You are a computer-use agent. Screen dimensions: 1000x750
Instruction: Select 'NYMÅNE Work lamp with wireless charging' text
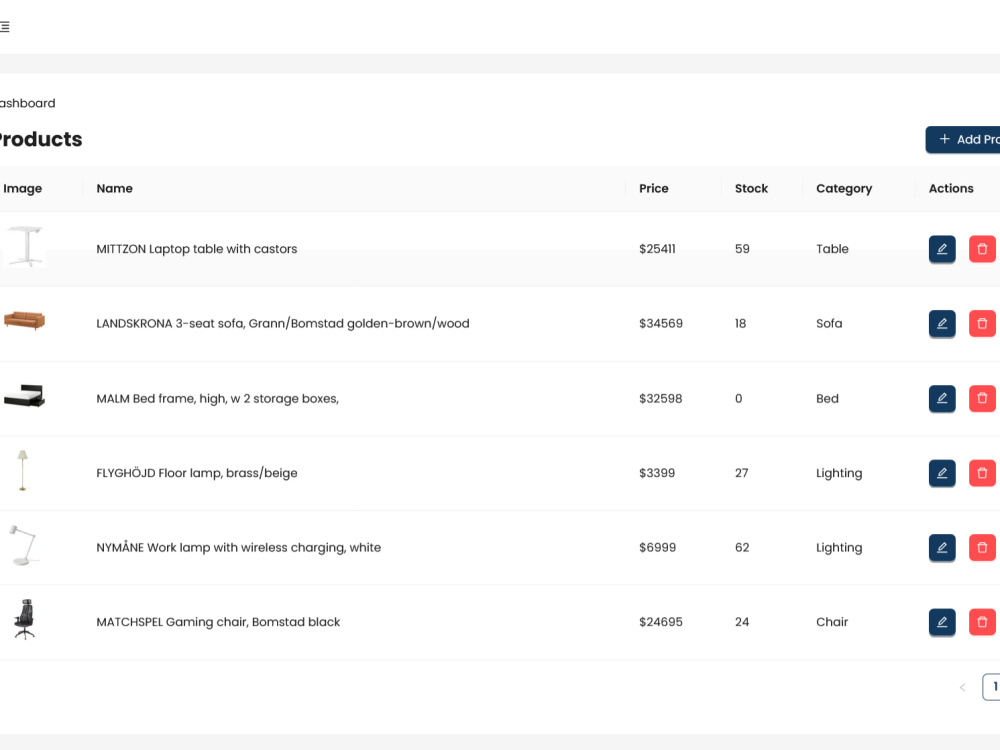pyautogui.click(x=239, y=548)
